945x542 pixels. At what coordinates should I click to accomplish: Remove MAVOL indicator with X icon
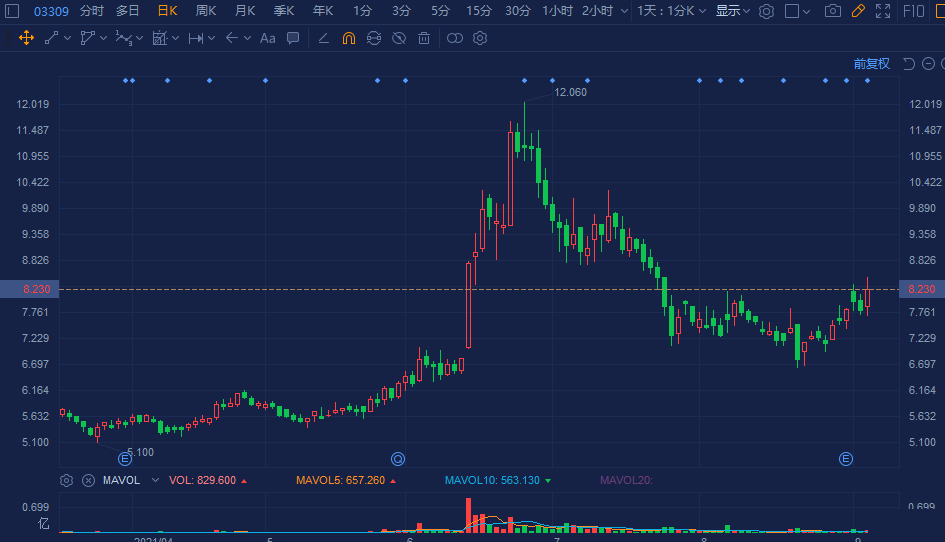(89, 481)
